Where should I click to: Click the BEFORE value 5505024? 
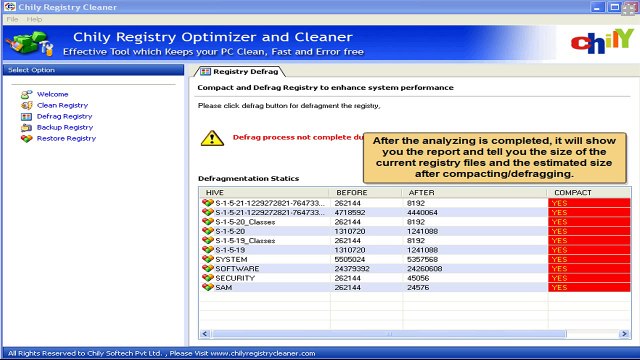pyautogui.click(x=350, y=260)
